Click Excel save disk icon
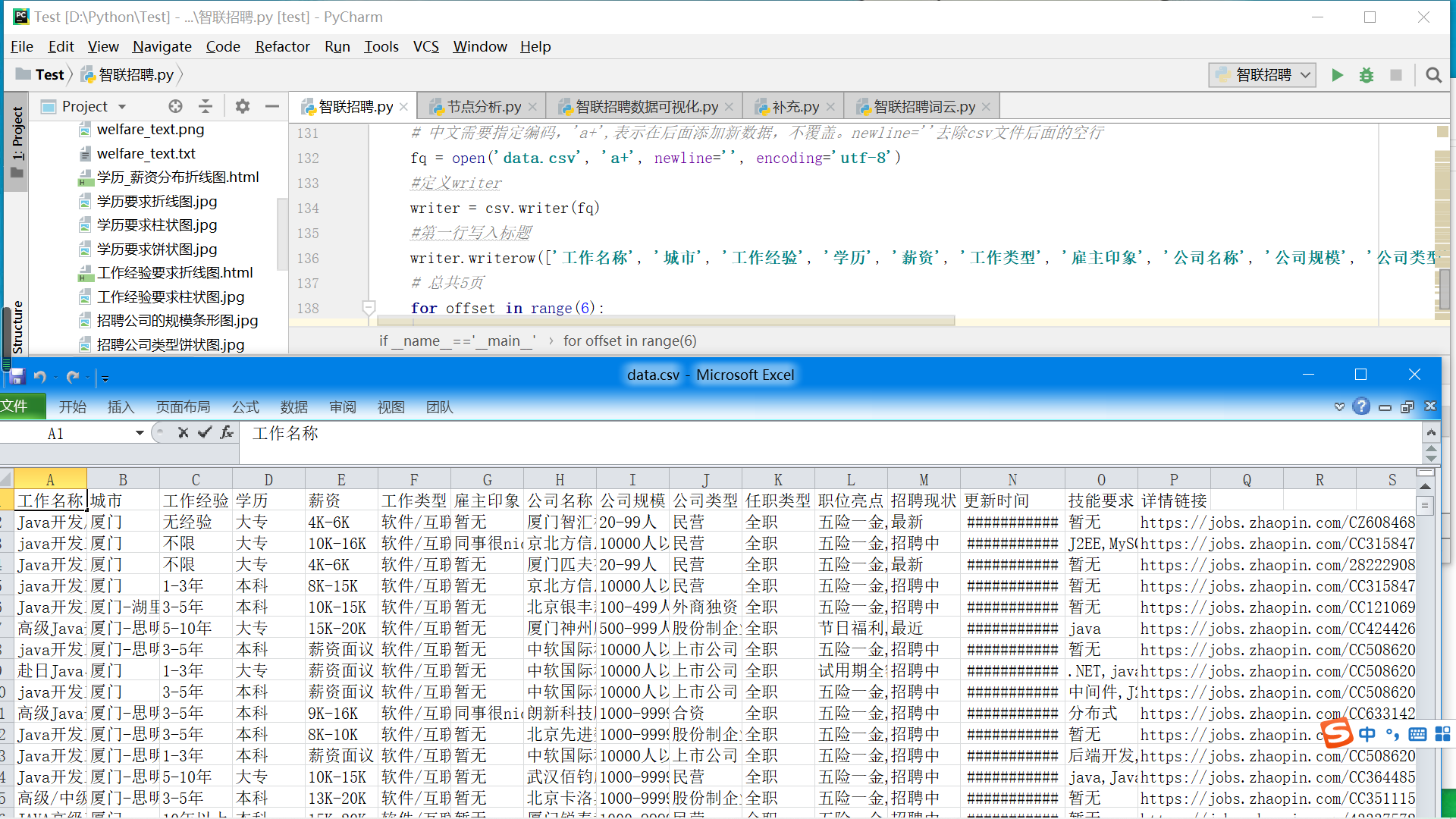The image size is (1456, 819). (x=17, y=377)
